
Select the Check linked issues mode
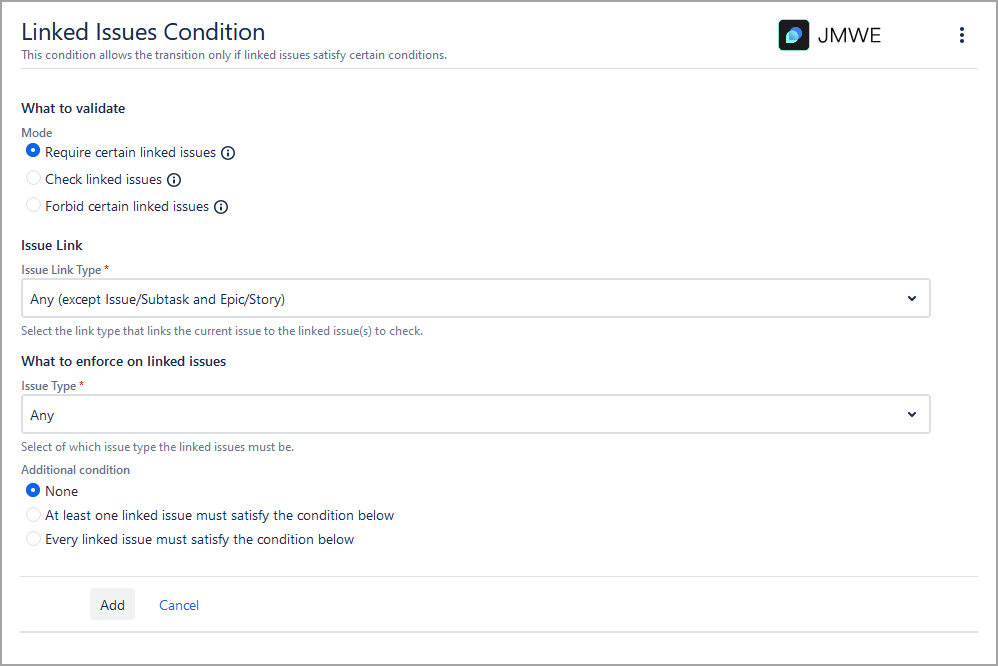[33, 178]
